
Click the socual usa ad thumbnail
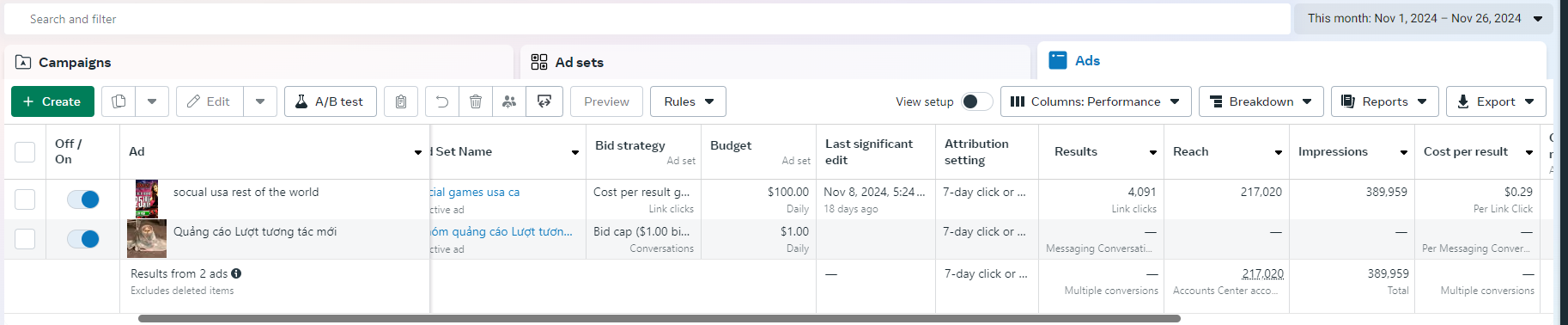[x=147, y=199]
